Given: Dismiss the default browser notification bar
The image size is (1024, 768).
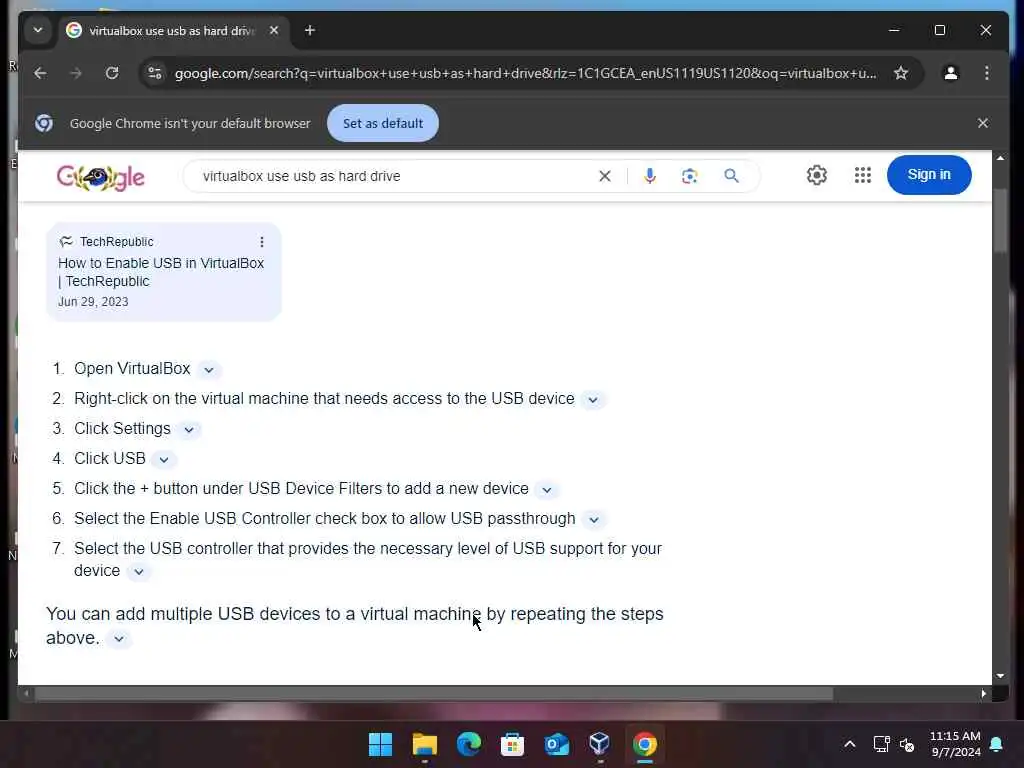Looking at the screenshot, I should click(983, 123).
